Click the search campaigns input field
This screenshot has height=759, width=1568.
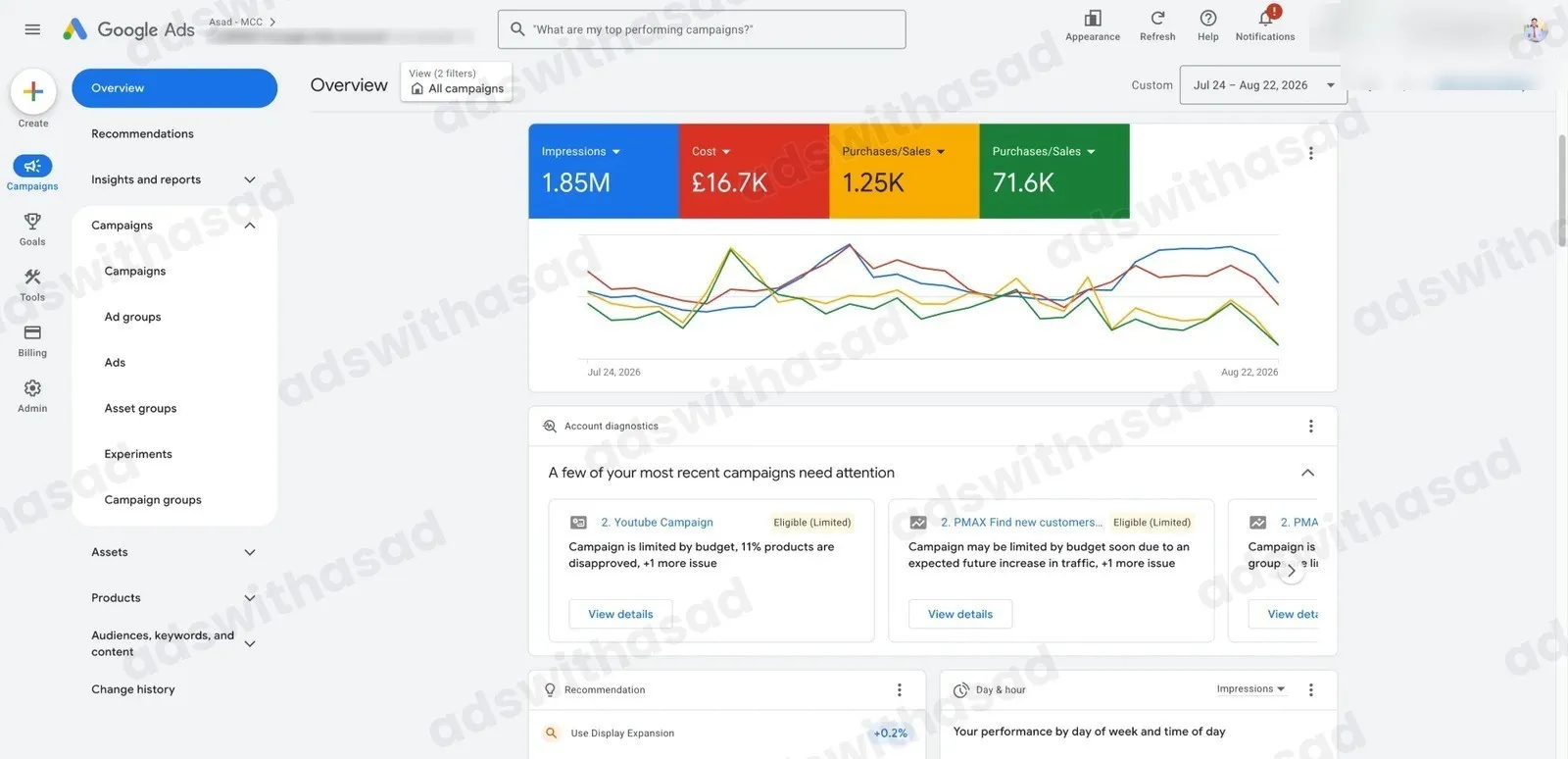pyautogui.click(x=702, y=29)
